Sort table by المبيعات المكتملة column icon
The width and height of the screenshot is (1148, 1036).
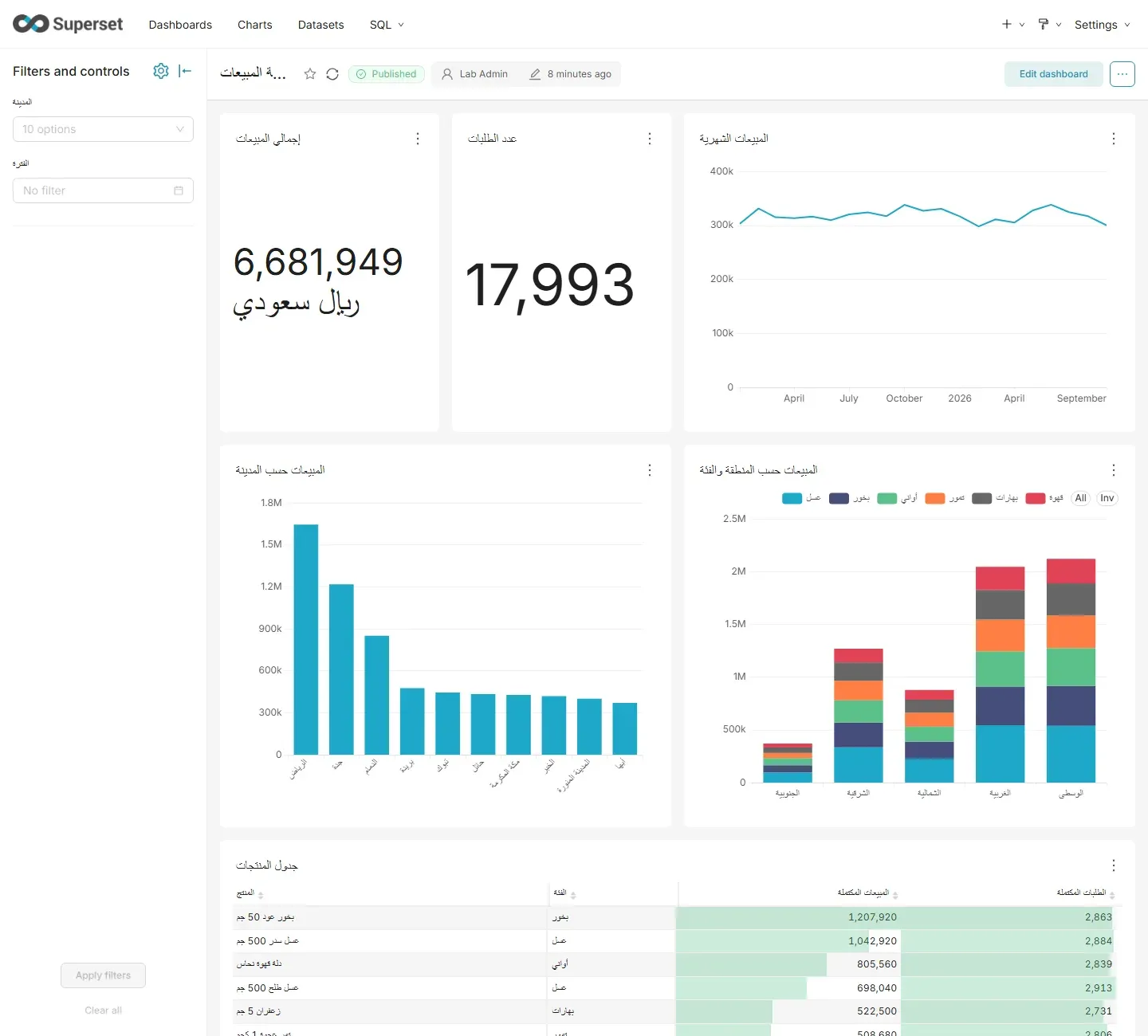click(x=895, y=895)
